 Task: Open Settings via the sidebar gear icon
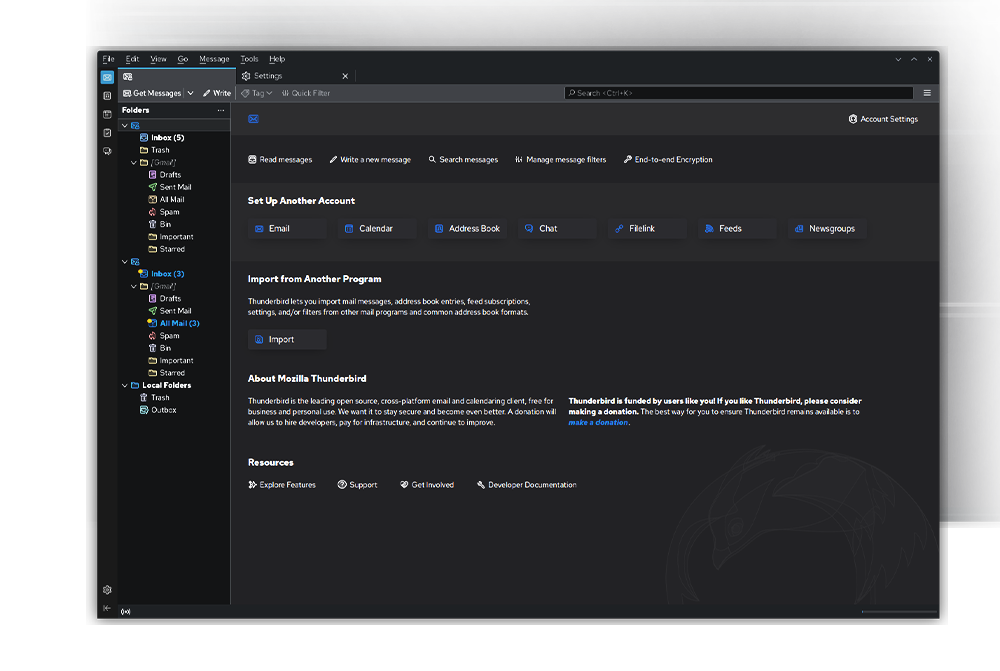tap(107, 590)
